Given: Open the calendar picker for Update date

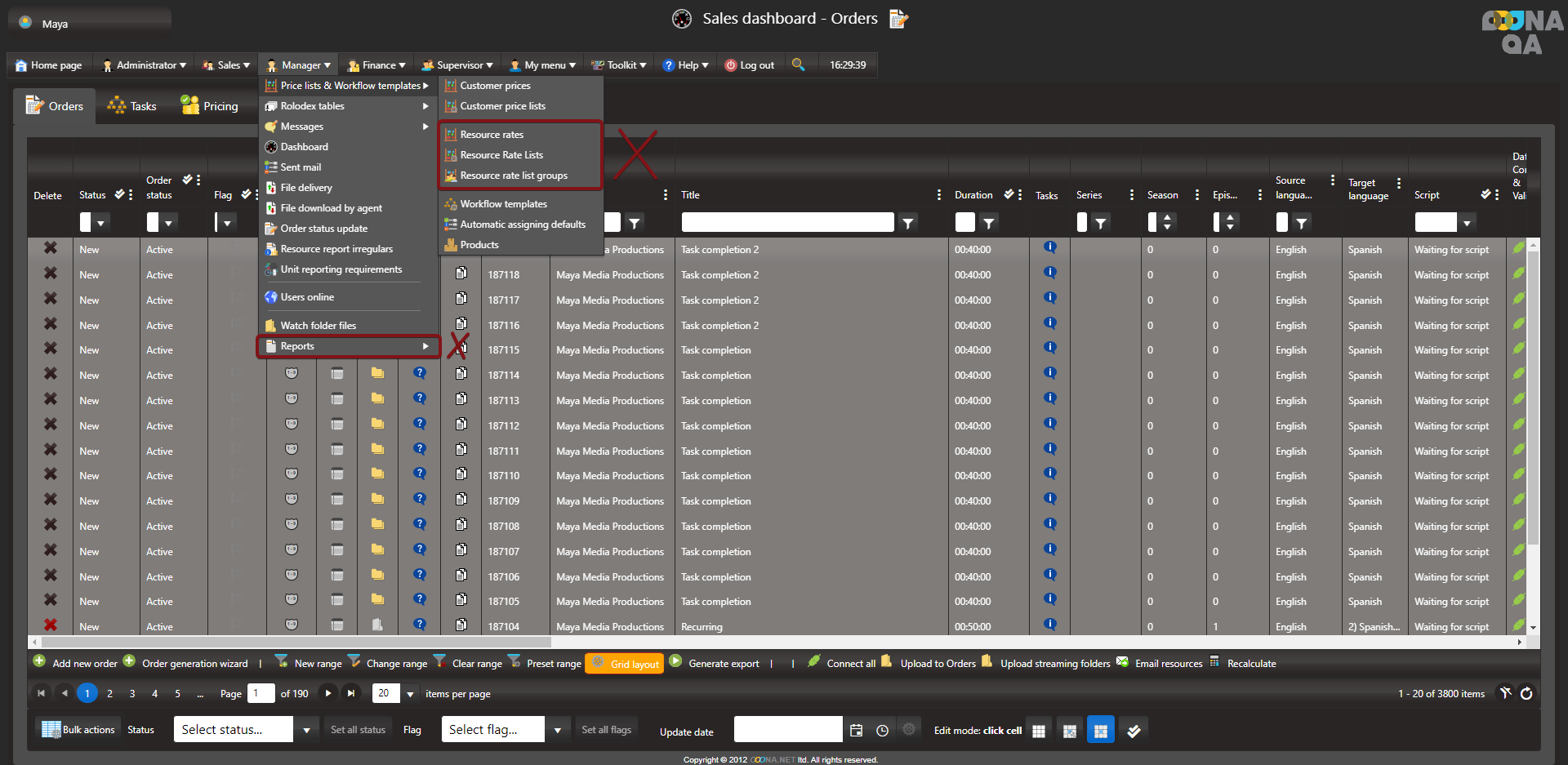Looking at the screenshot, I should [856, 730].
